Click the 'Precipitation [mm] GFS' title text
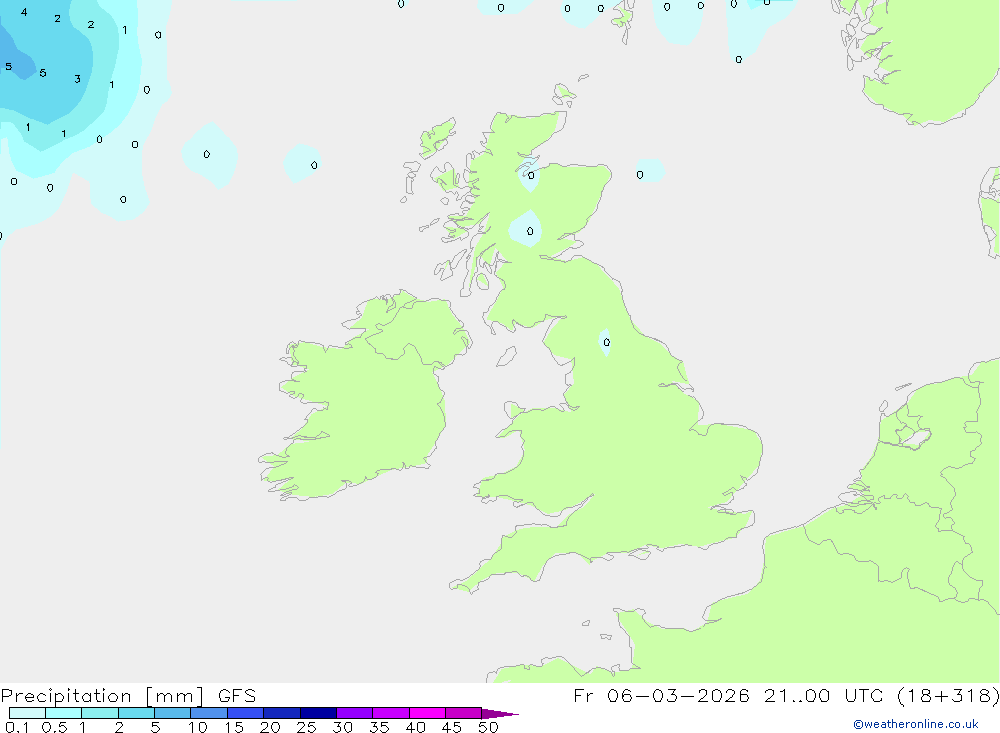Image resolution: width=1000 pixels, height=733 pixels. point(128,695)
